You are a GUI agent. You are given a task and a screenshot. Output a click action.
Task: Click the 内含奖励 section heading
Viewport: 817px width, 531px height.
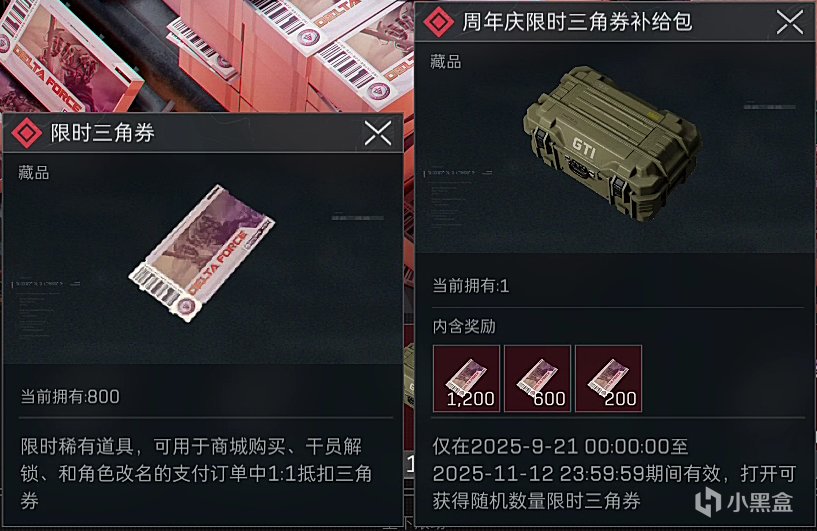pyautogui.click(x=464, y=327)
